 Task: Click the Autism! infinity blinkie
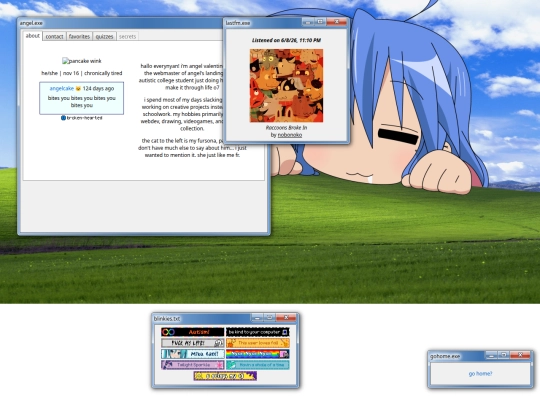click(193, 332)
